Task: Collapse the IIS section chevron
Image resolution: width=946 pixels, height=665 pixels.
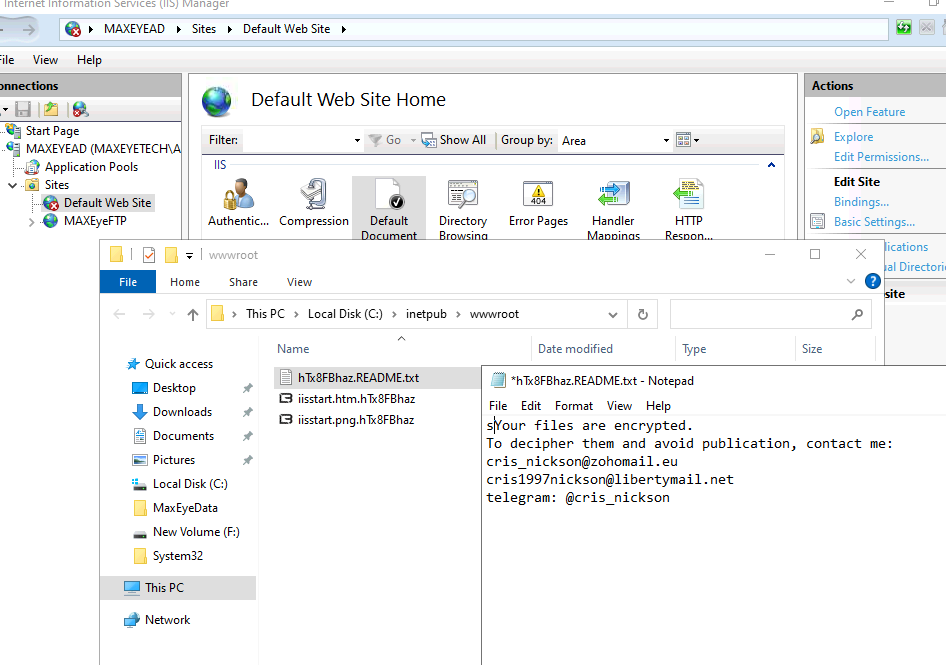Action: [771, 165]
